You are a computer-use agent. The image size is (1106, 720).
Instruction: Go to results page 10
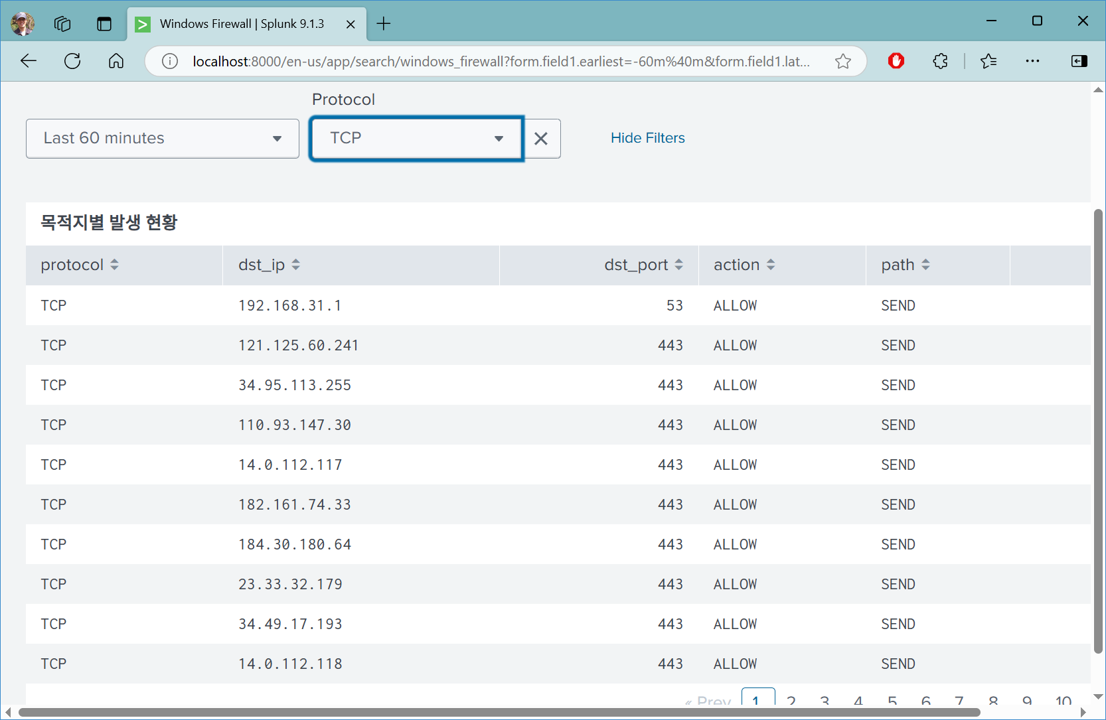[1064, 701]
